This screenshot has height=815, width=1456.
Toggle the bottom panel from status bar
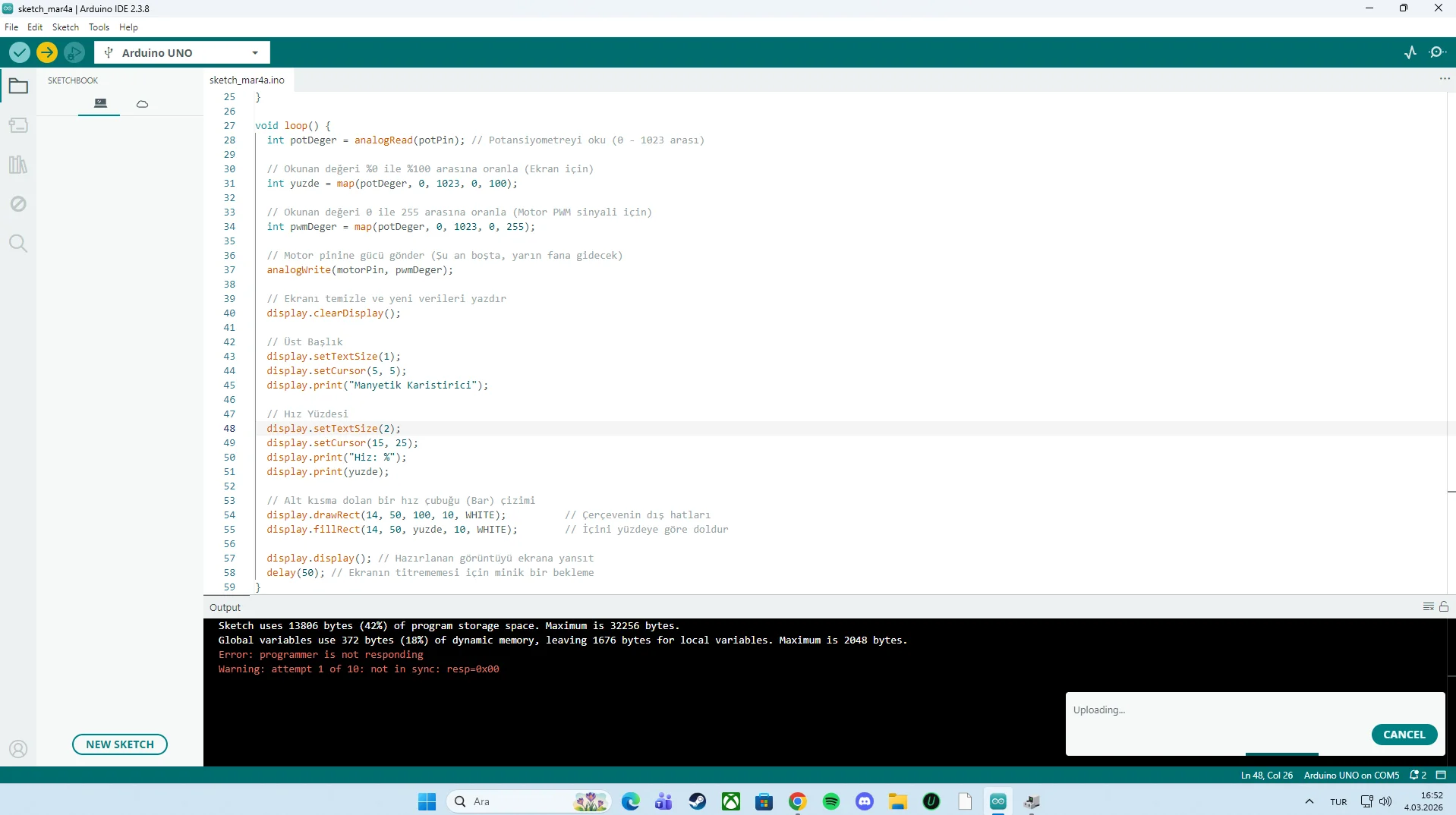1441,776
